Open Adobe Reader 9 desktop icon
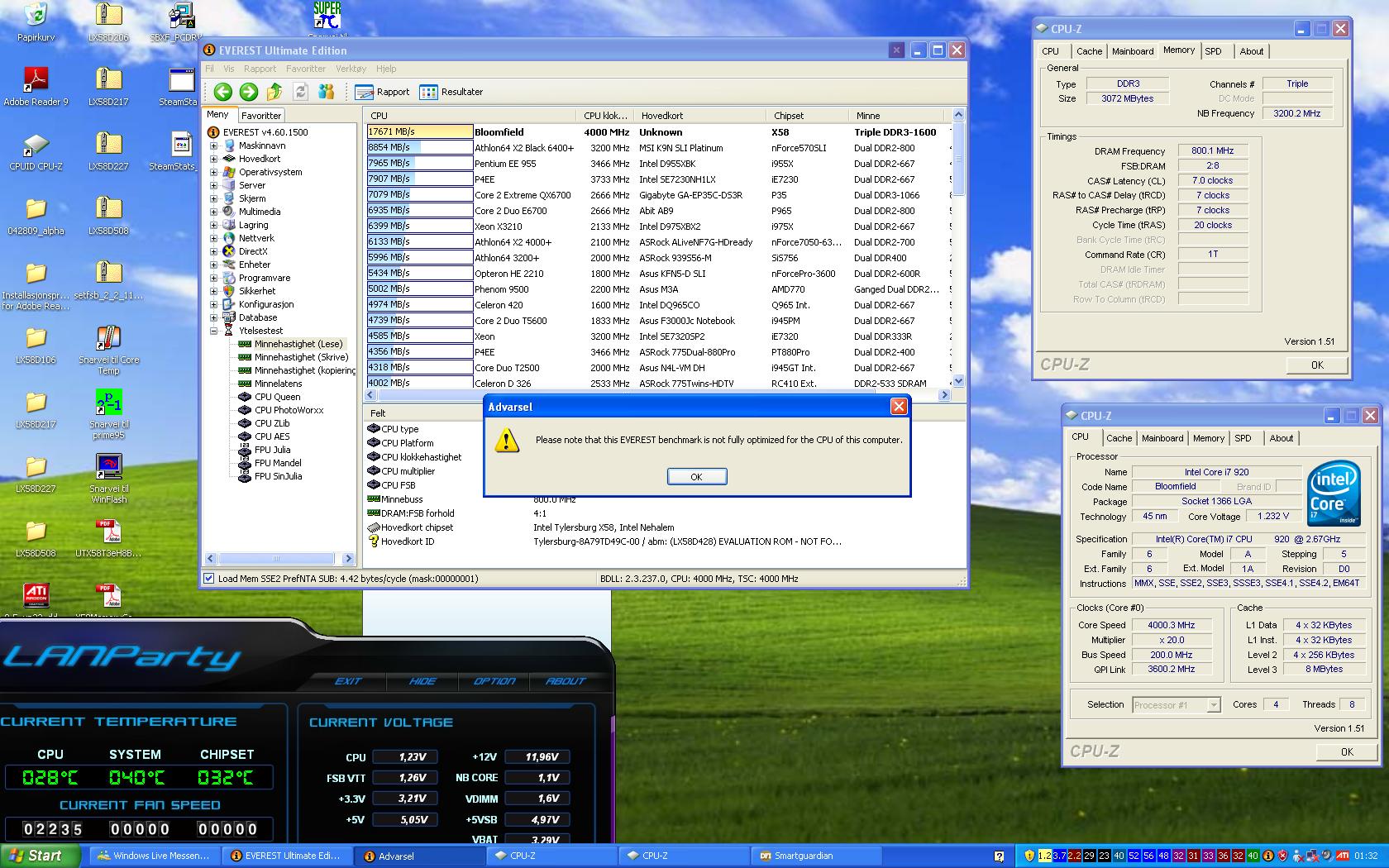Viewport: 1389px width, 868px height. pyautogui.click(x=36, y=87)
